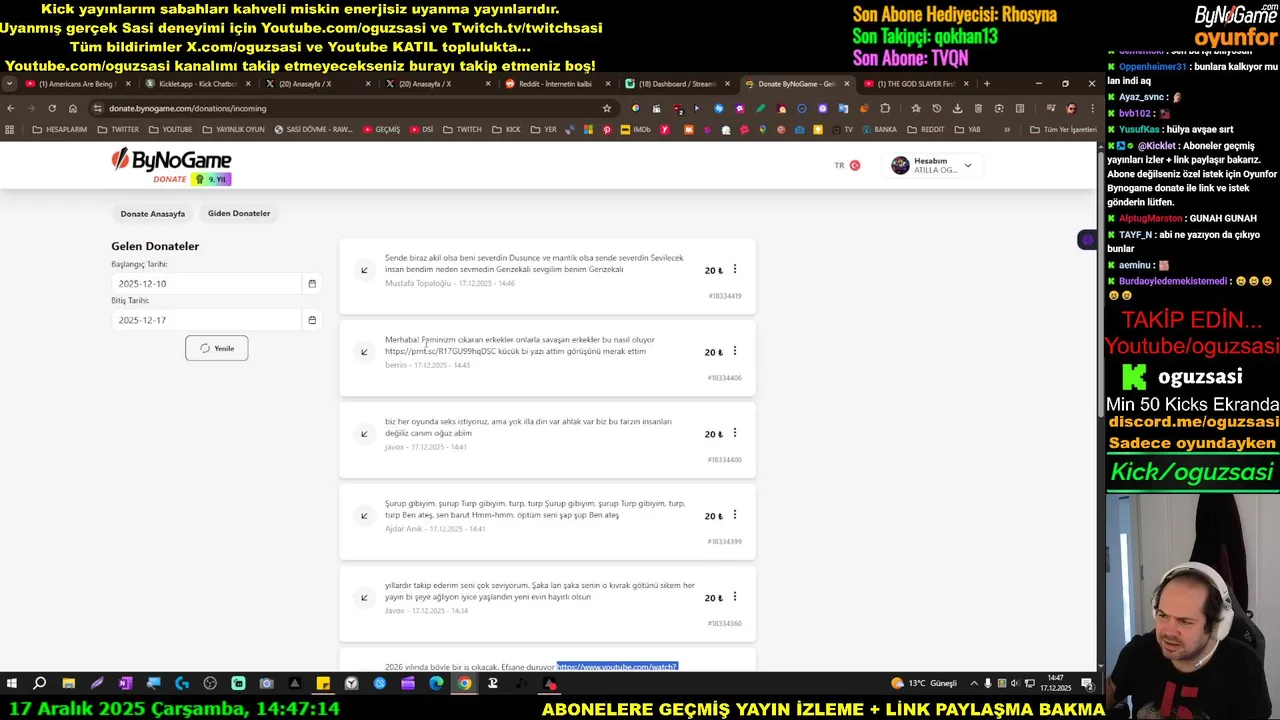Click donation ID #18334399
This screenshot has height=720, width=1280.
725,542
